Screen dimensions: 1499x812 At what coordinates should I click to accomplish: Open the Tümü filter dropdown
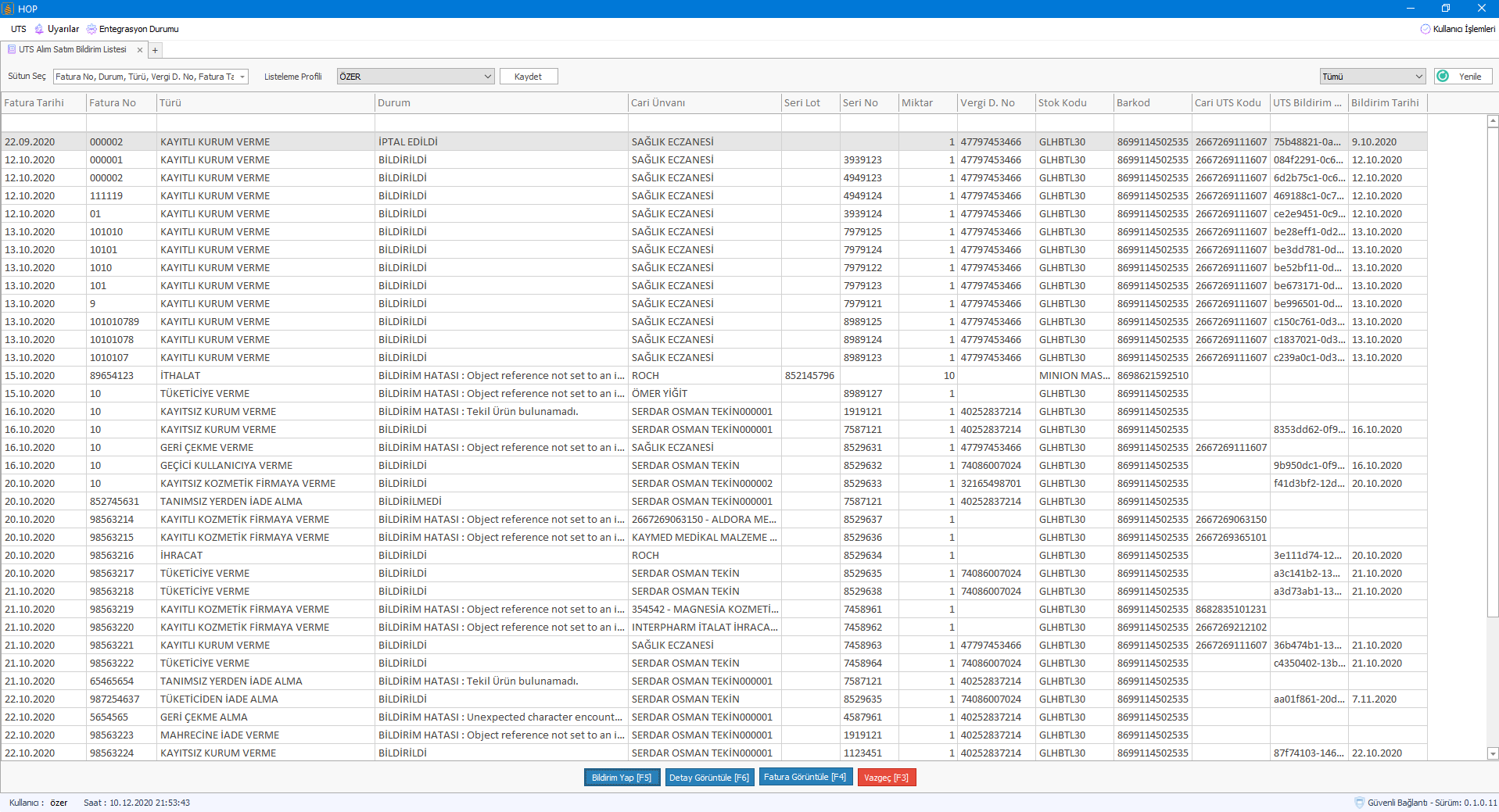pyautogui.click(x=1372, y=77)
